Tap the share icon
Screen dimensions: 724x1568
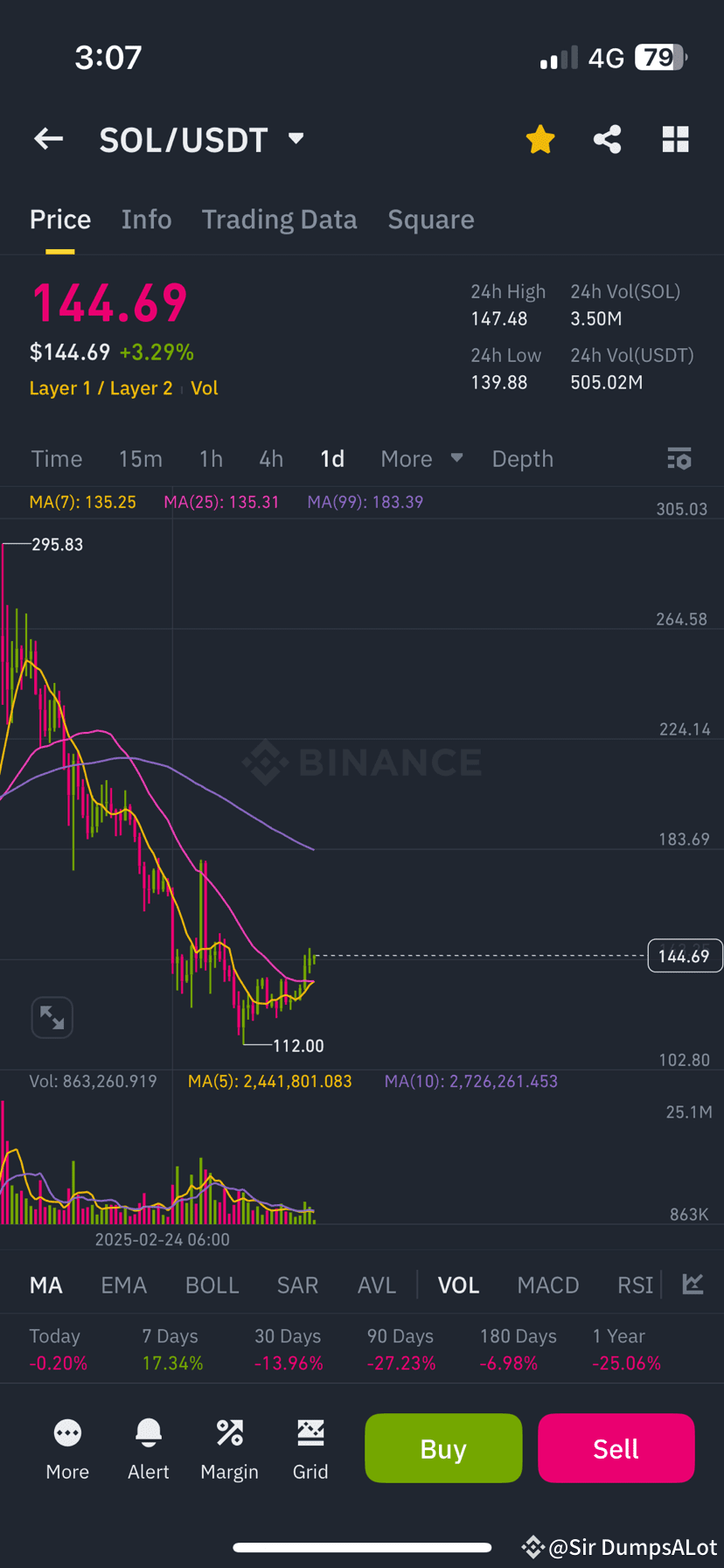coord(608,139)
